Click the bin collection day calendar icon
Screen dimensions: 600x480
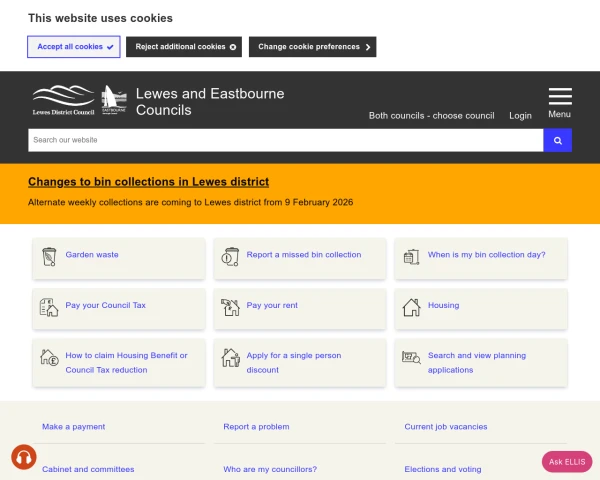[411, 256]
